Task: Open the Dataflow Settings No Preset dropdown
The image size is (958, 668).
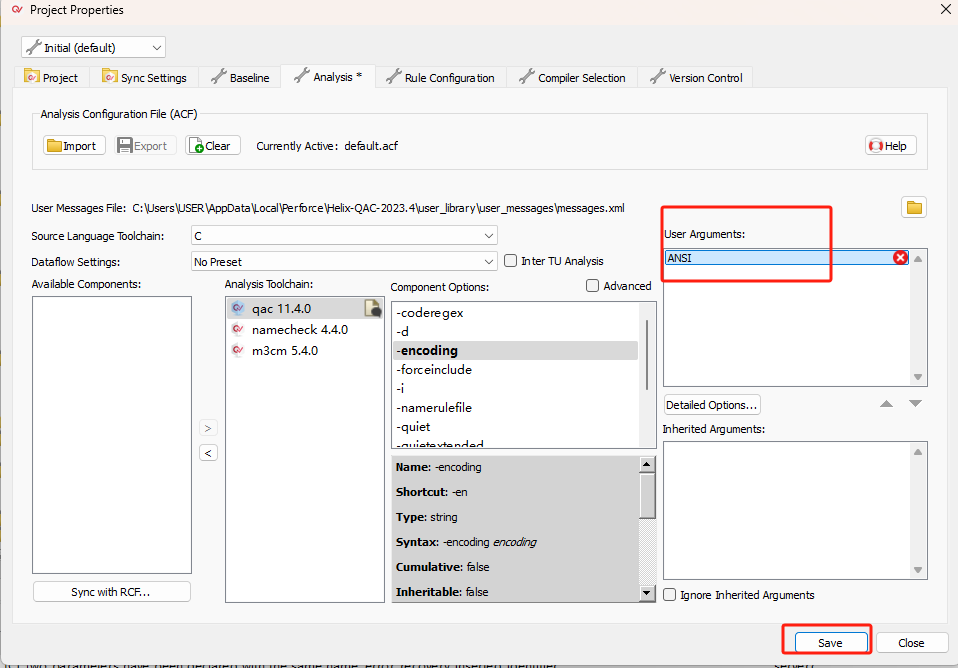Action: point(344,262)
